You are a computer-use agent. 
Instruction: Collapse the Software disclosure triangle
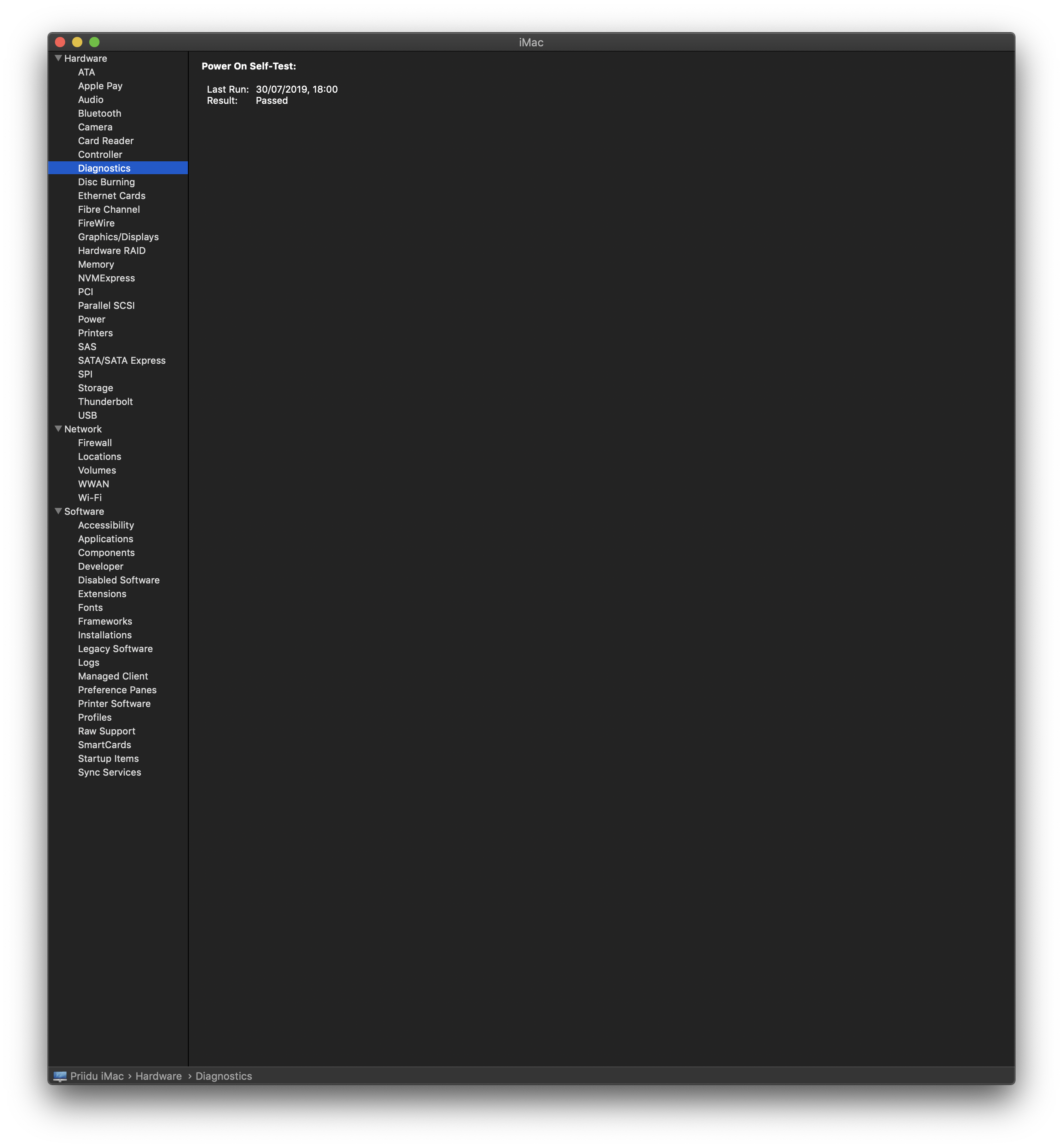(58, 511)
